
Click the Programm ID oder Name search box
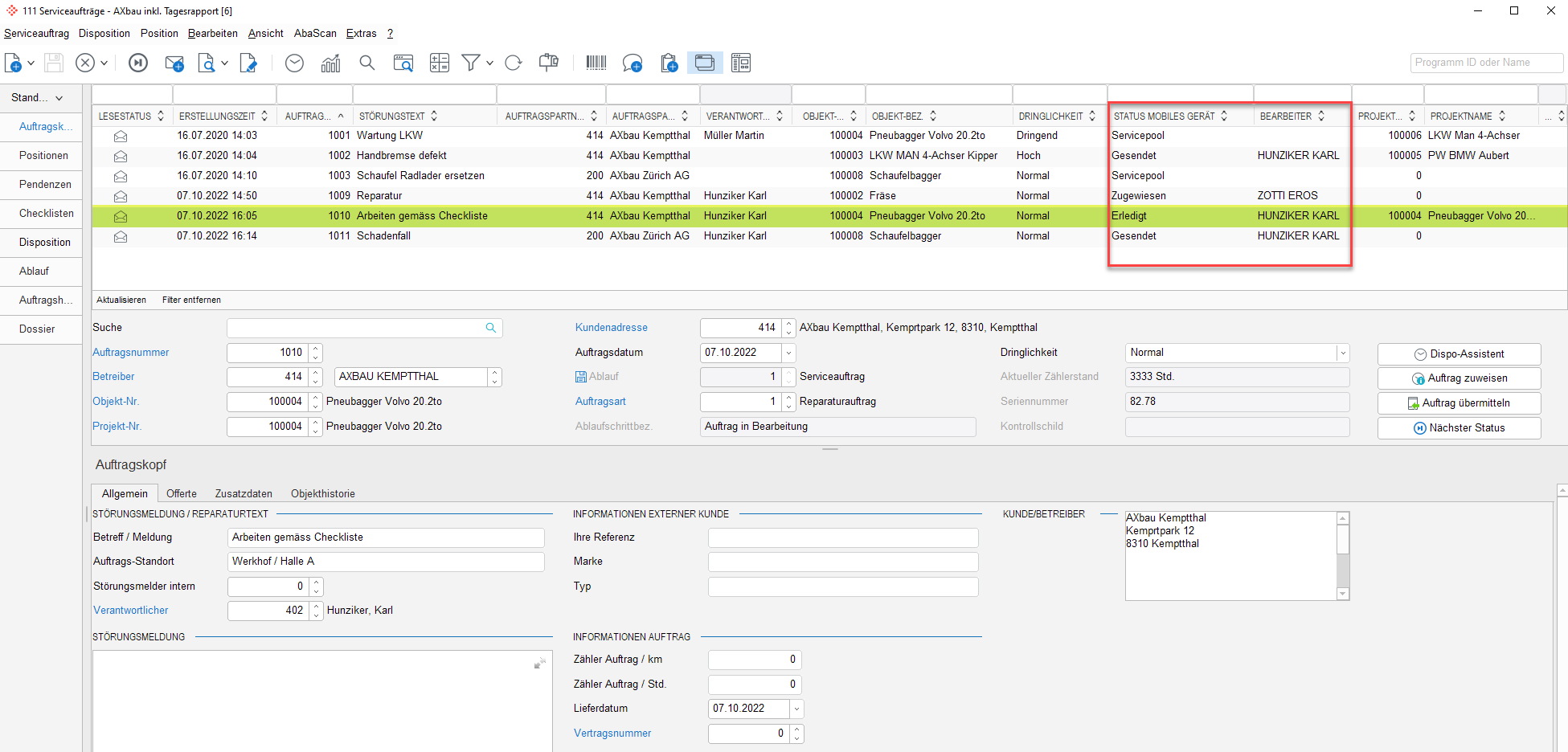click(x=1486, y=63)
